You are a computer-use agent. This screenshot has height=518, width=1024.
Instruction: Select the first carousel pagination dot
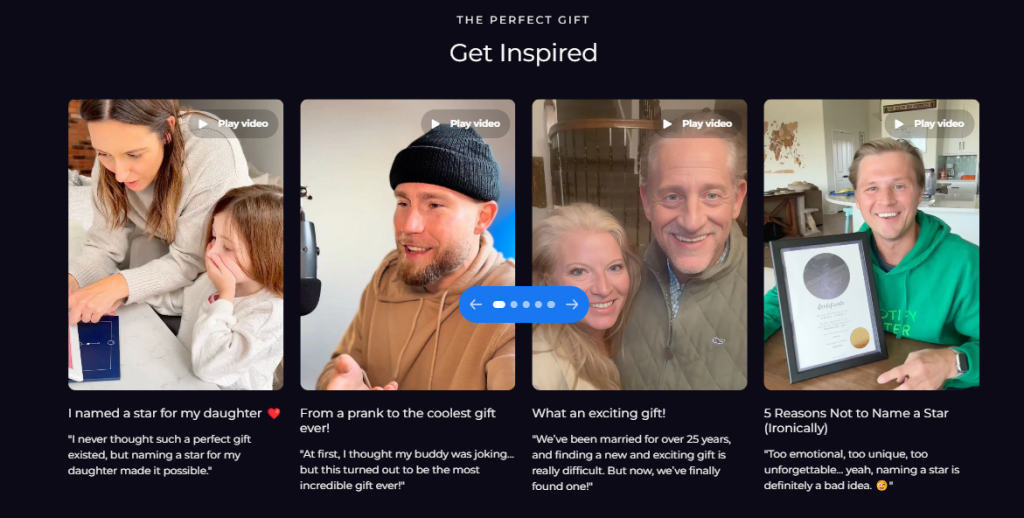[x=499, y=304]
